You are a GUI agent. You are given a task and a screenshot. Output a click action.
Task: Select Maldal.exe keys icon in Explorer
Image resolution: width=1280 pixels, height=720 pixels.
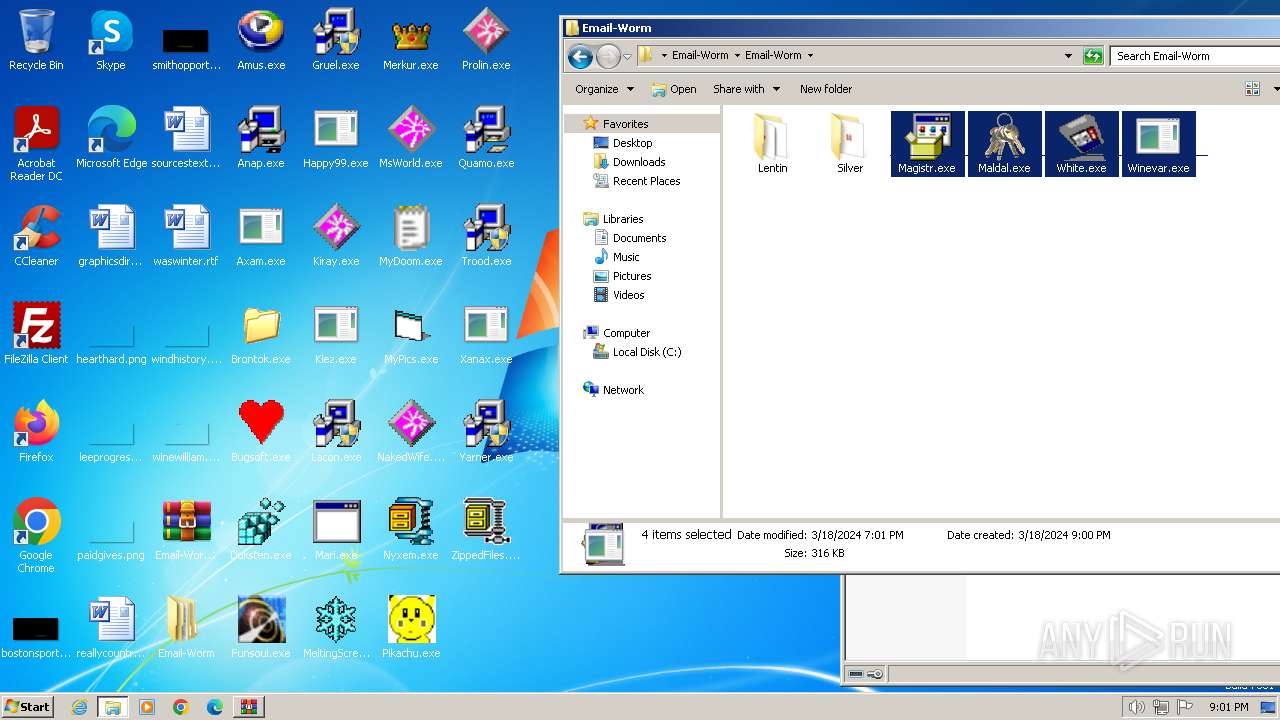pyautogui.click(x=1004, y=144)
